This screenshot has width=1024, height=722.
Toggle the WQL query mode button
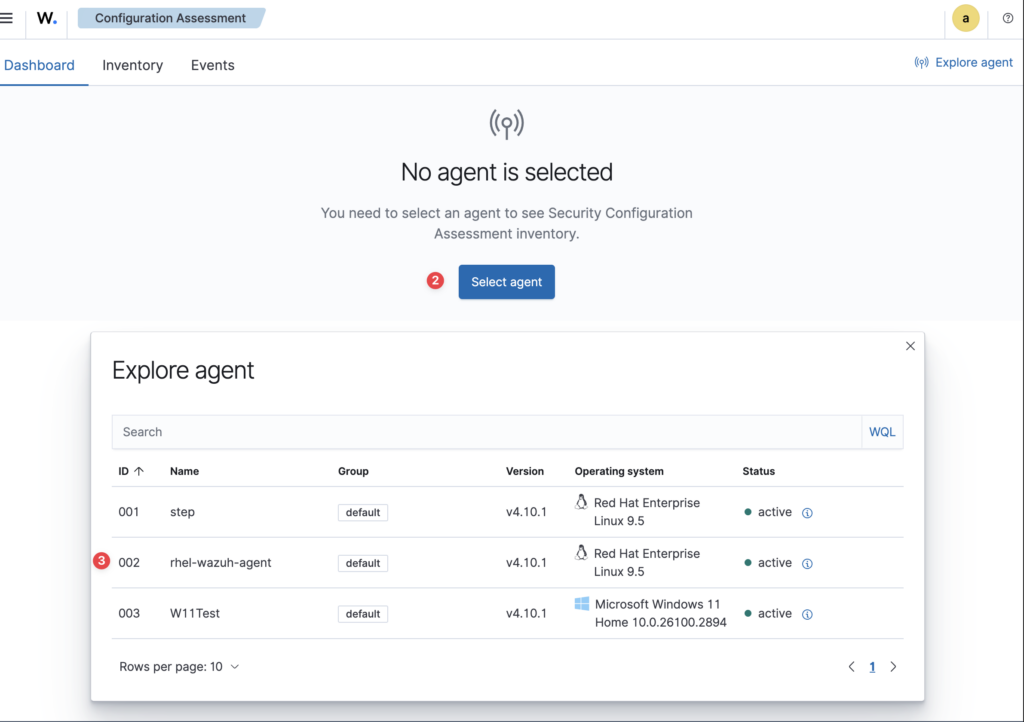[882, 432]
